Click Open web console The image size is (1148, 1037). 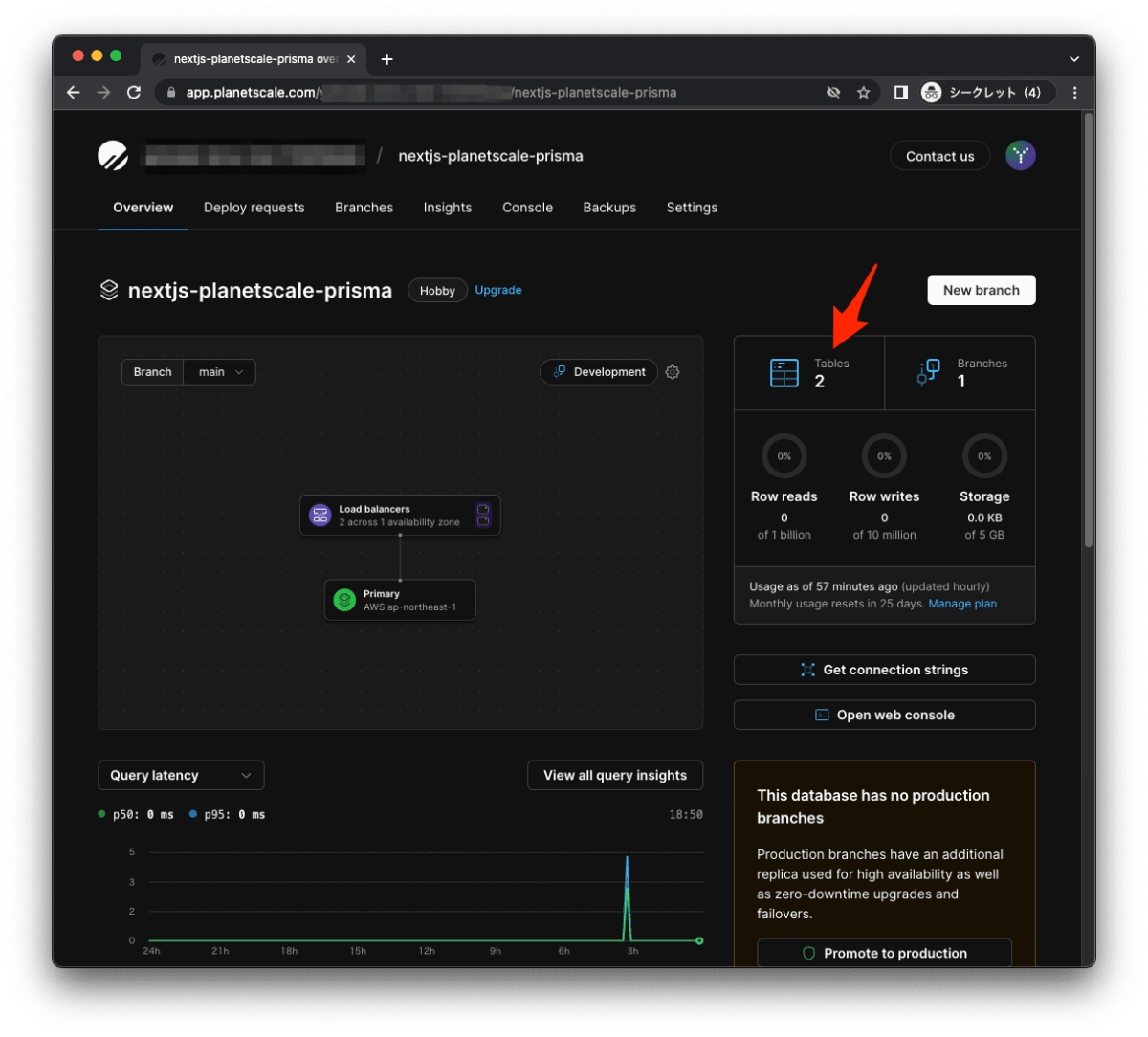(x=885, y=715)
